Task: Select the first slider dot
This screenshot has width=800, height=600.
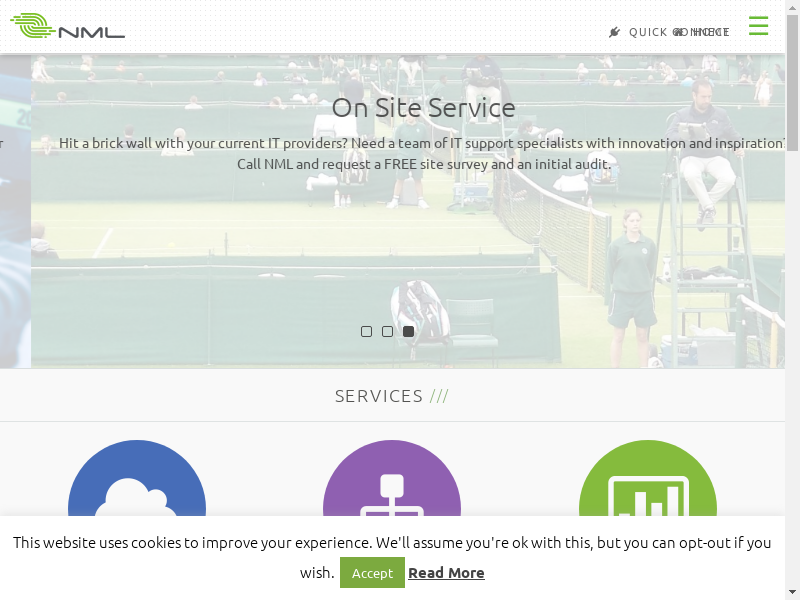Action: point(366,331)
